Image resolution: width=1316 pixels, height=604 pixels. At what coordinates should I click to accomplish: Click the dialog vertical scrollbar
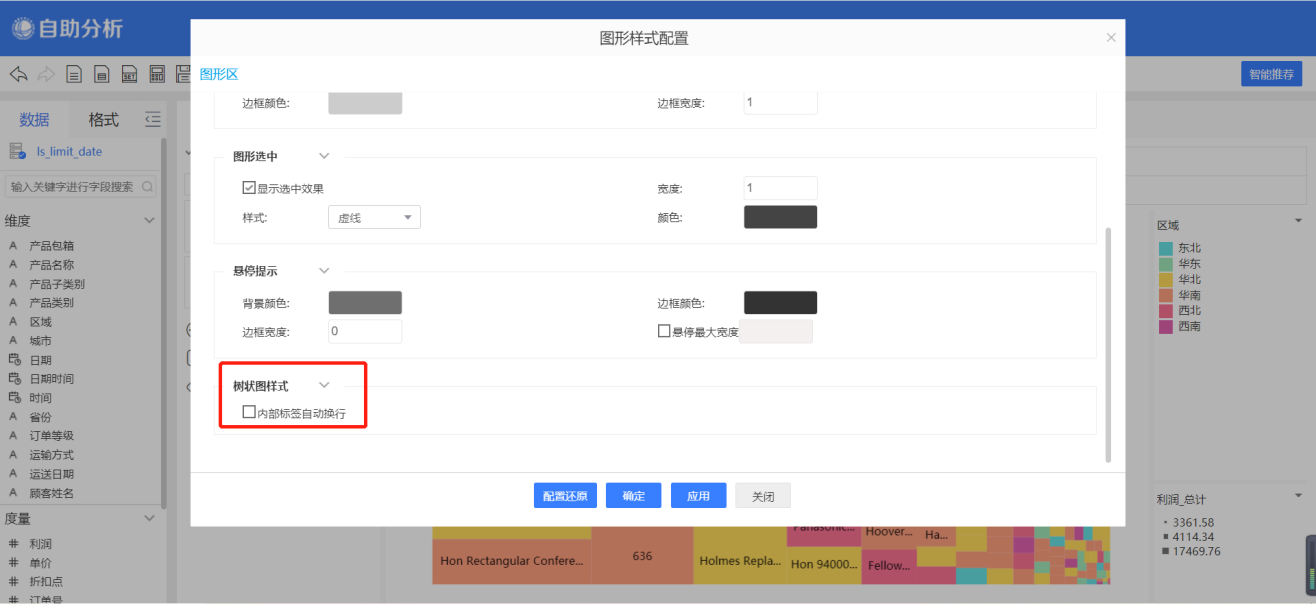1107,344
